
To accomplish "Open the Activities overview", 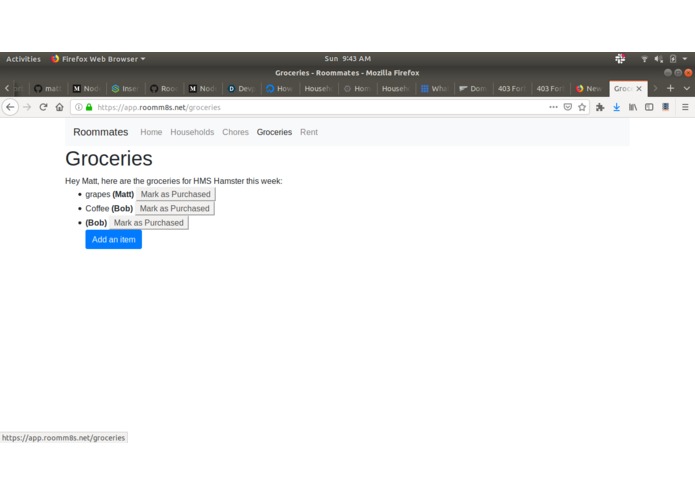I will tap(23, 59).
